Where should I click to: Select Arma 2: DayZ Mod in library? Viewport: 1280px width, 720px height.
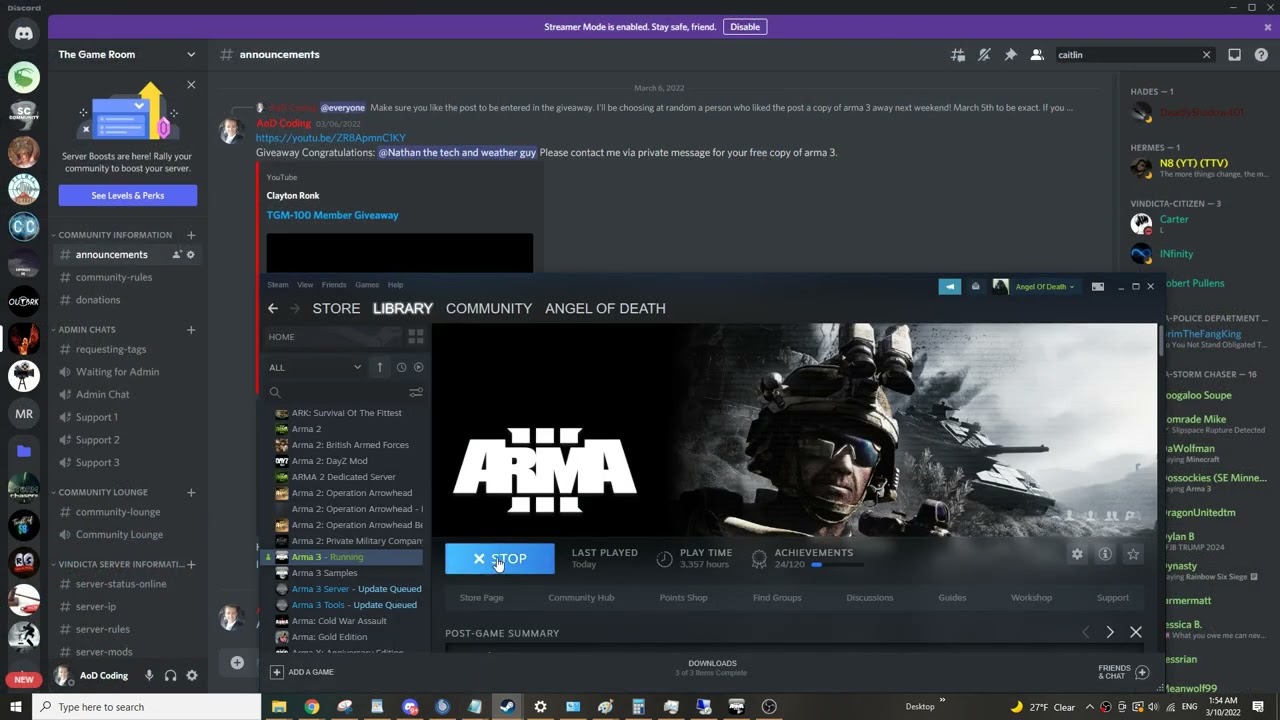coord(329,461)
